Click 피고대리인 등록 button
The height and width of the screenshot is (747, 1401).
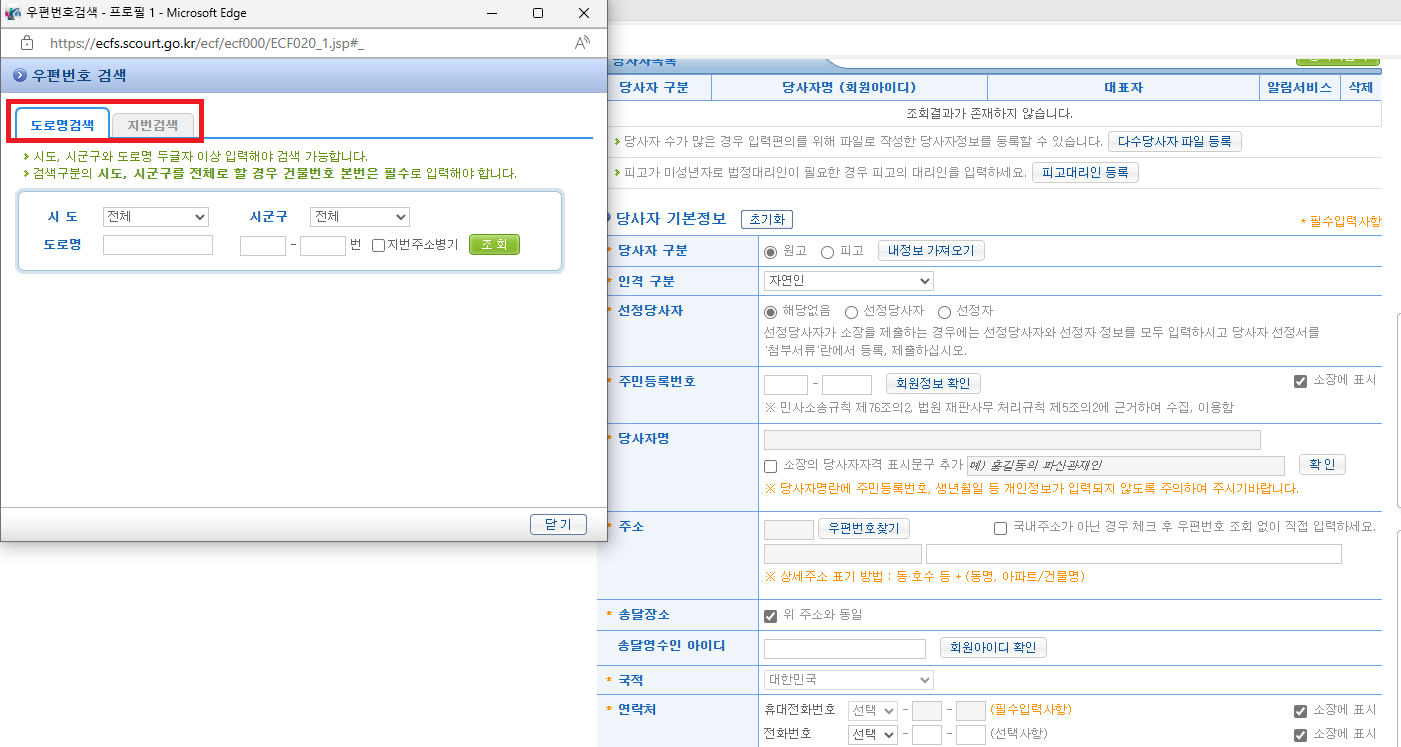click(1085, 172)
